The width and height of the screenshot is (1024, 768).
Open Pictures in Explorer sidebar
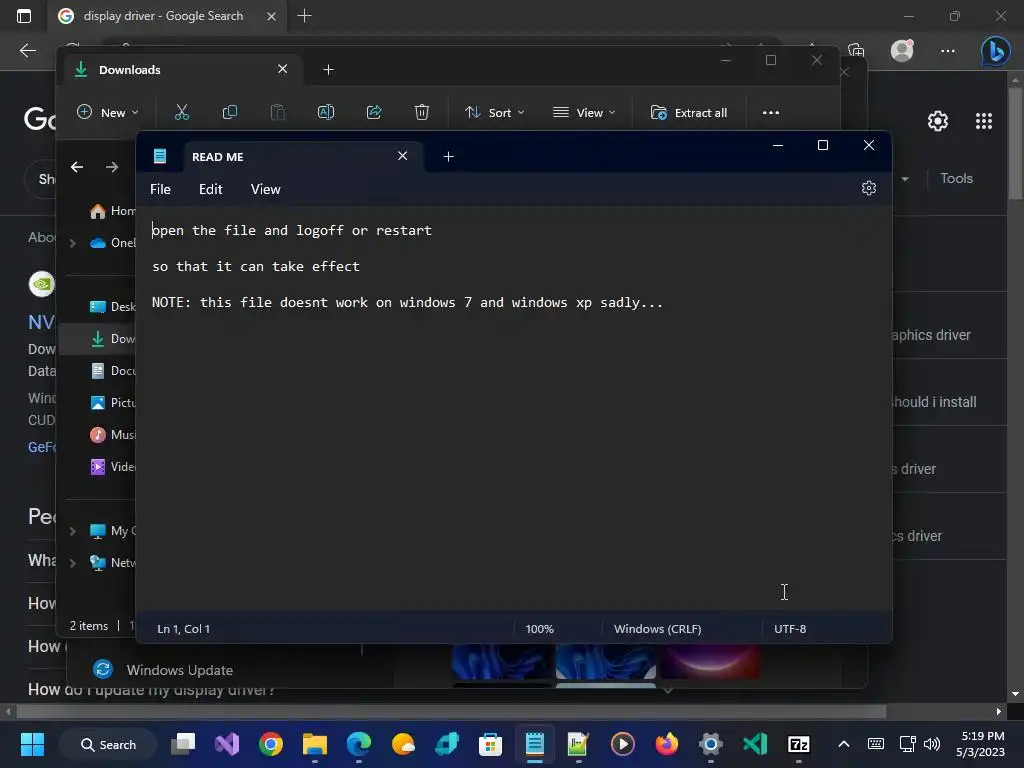point(112,402)
